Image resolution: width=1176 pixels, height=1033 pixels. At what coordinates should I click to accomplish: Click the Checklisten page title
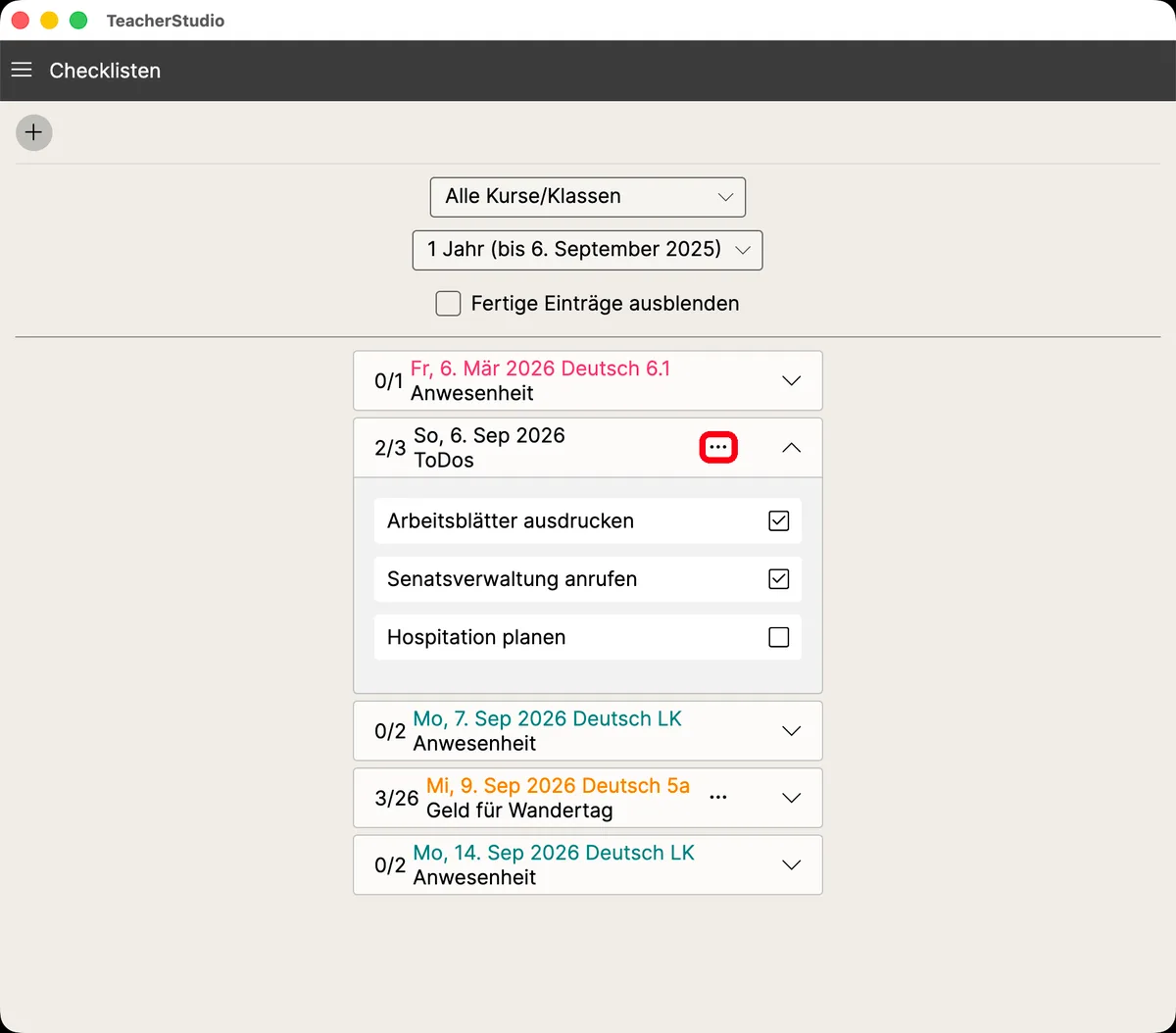105,71
